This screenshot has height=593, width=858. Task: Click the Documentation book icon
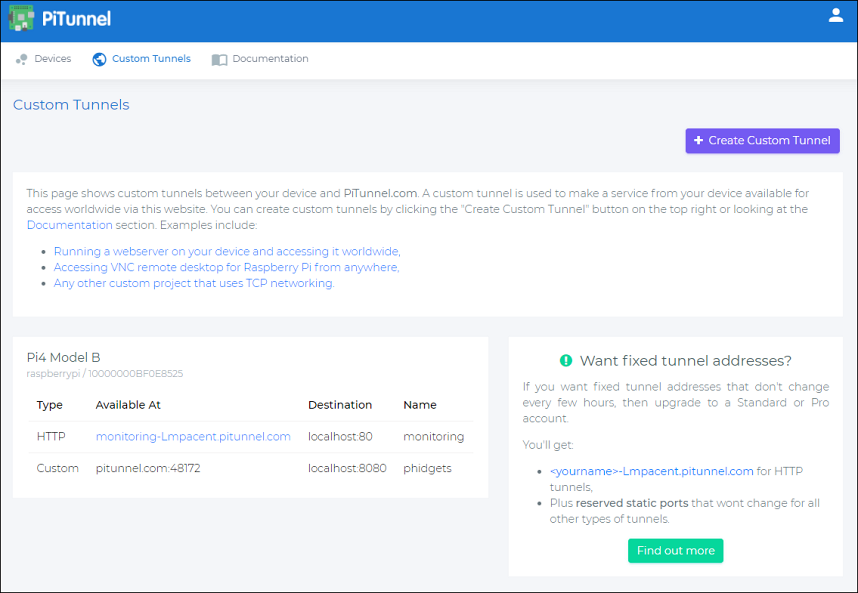point(219,60)
